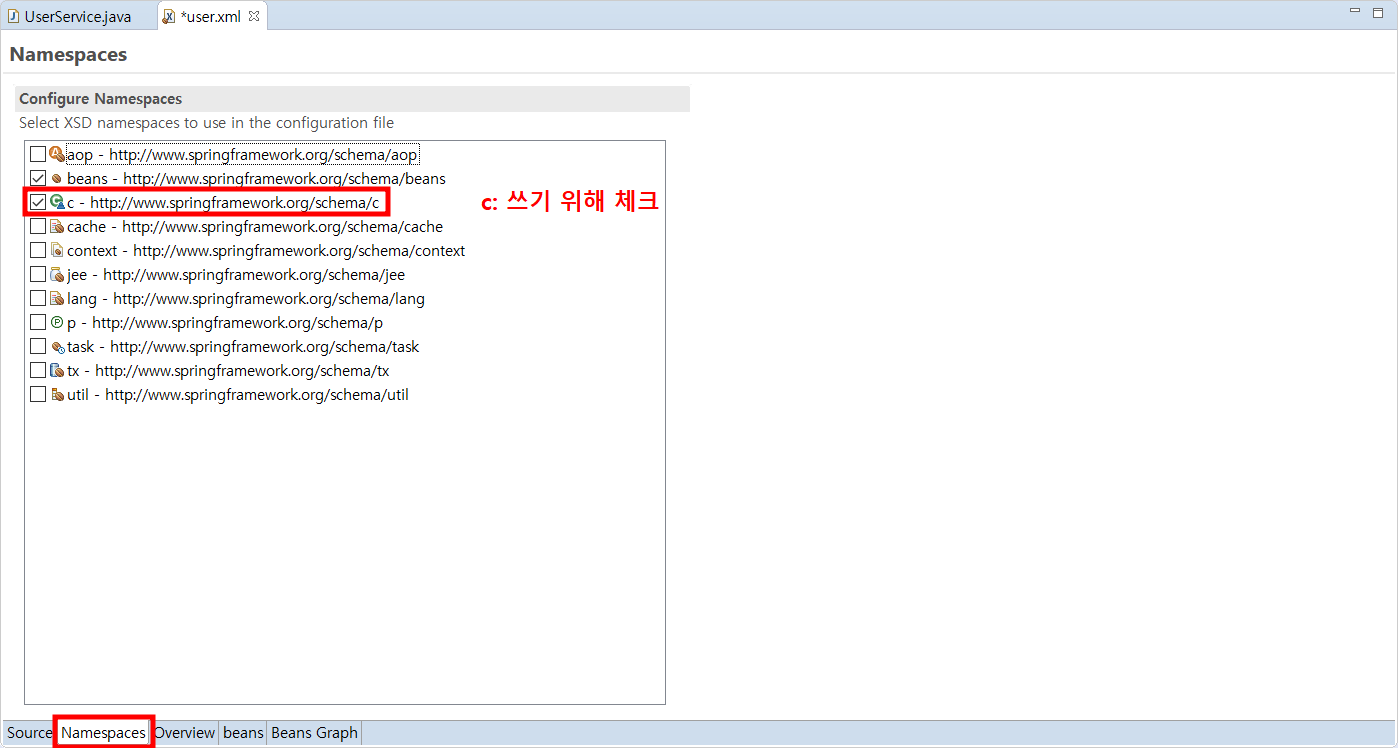Image resolution: width=1398 pixels, height=748 pixels.
Task: Close the user.xml editor tab
Action: pos(253,16)
